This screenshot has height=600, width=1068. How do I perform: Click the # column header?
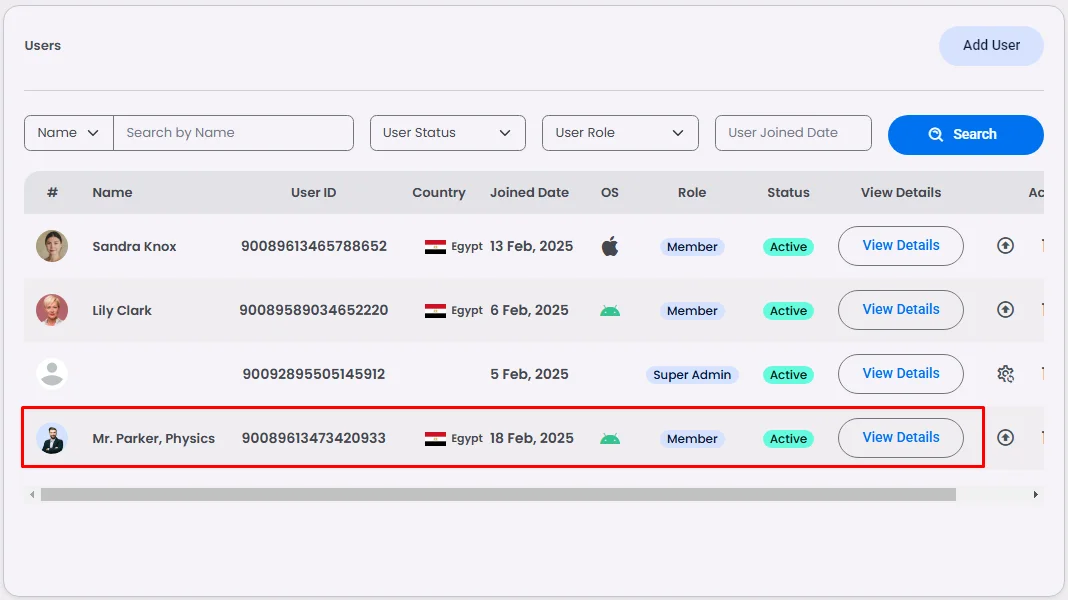[52, 193]
